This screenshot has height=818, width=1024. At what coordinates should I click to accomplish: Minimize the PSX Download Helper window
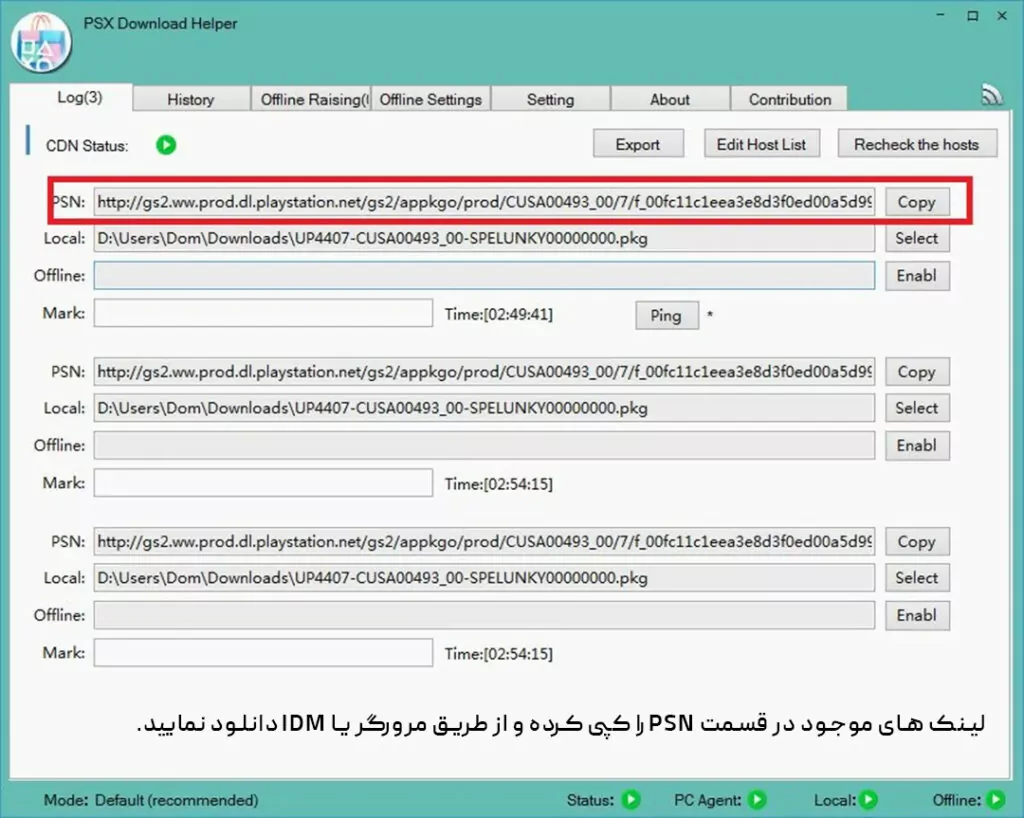941,16
